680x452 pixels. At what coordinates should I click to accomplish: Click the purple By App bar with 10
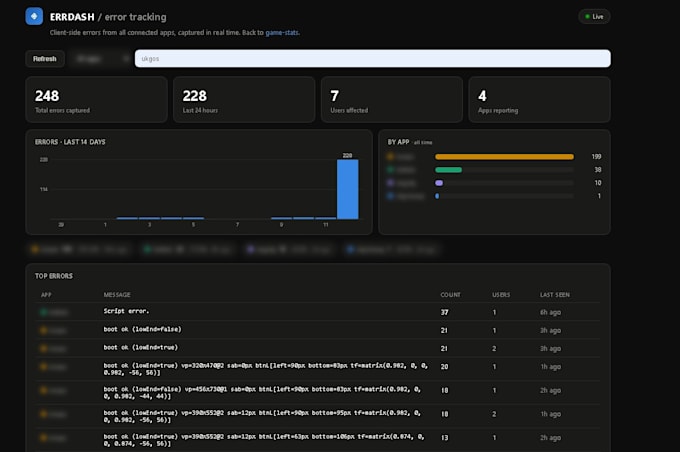click(439, 183)
